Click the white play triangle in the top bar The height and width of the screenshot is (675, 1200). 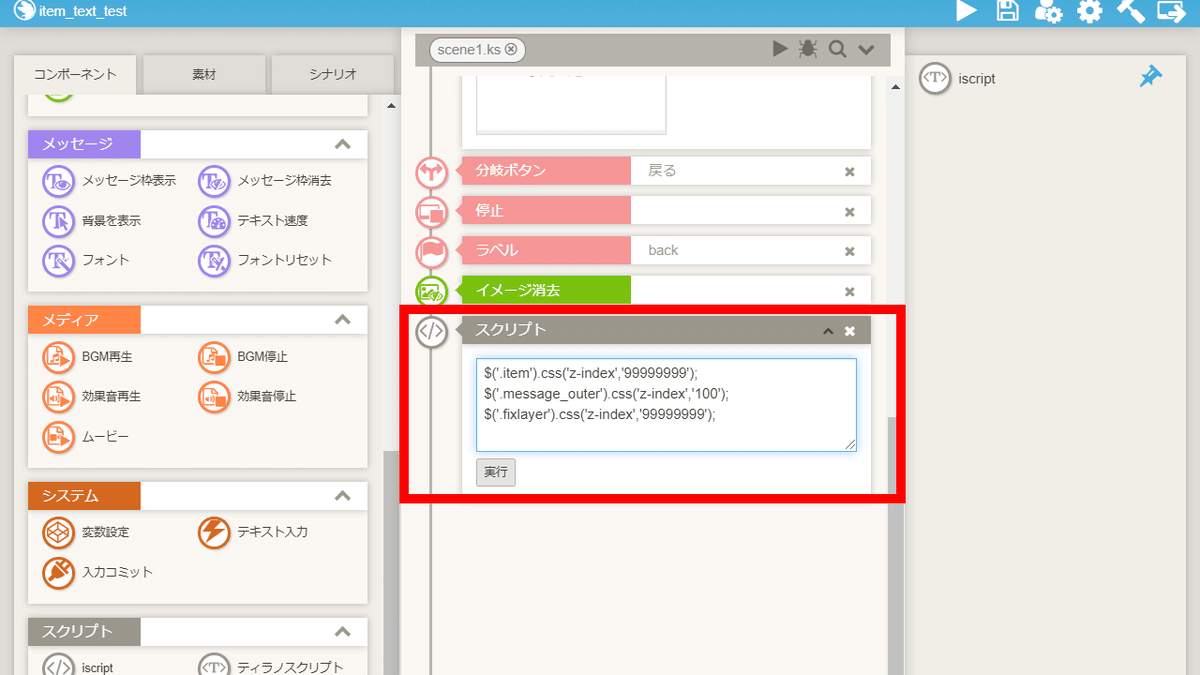coord(966,11)
